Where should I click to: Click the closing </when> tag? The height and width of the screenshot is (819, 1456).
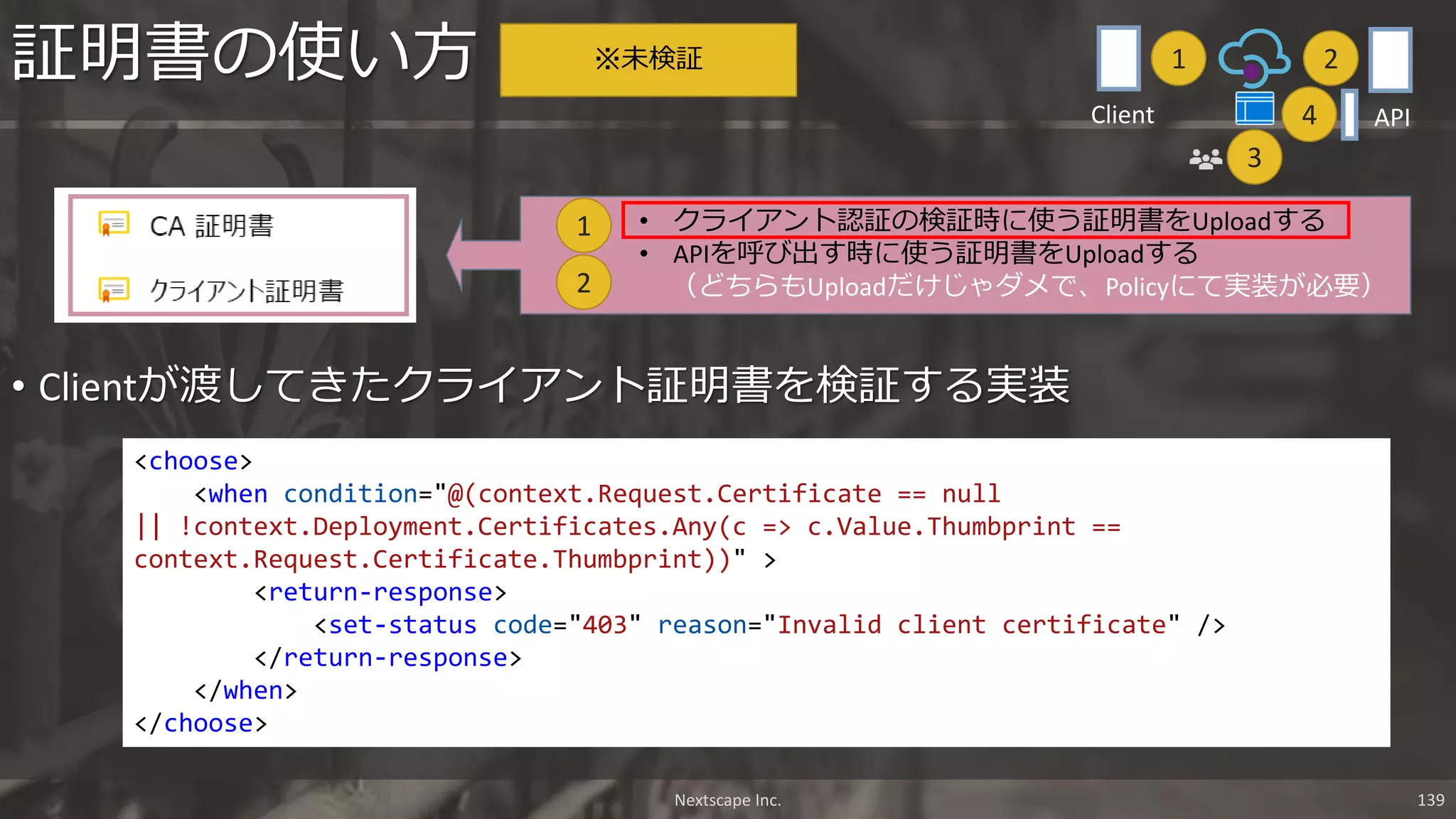[245, 690]
